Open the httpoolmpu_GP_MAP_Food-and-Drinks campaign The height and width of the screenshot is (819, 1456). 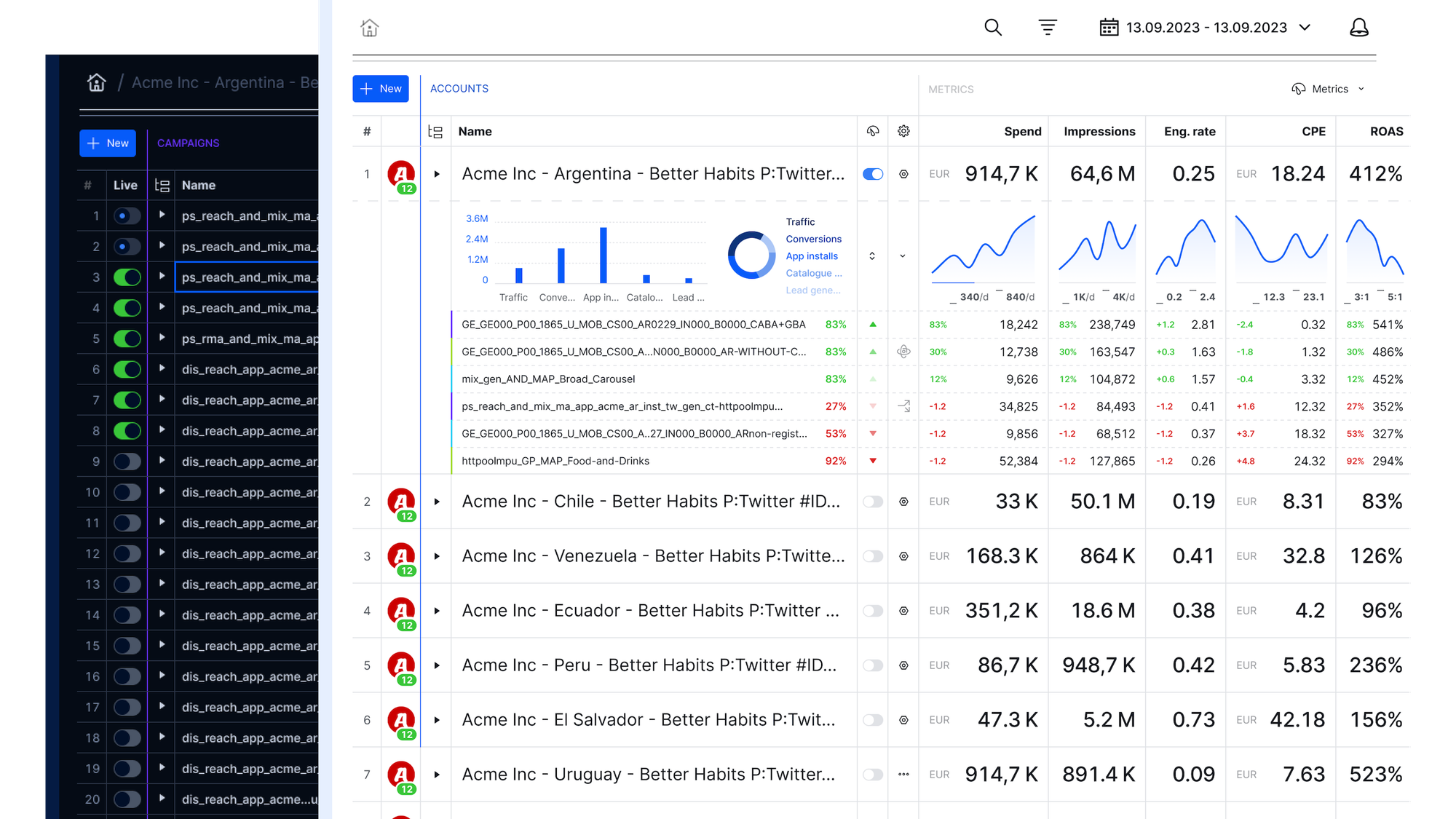pos(555,461)
